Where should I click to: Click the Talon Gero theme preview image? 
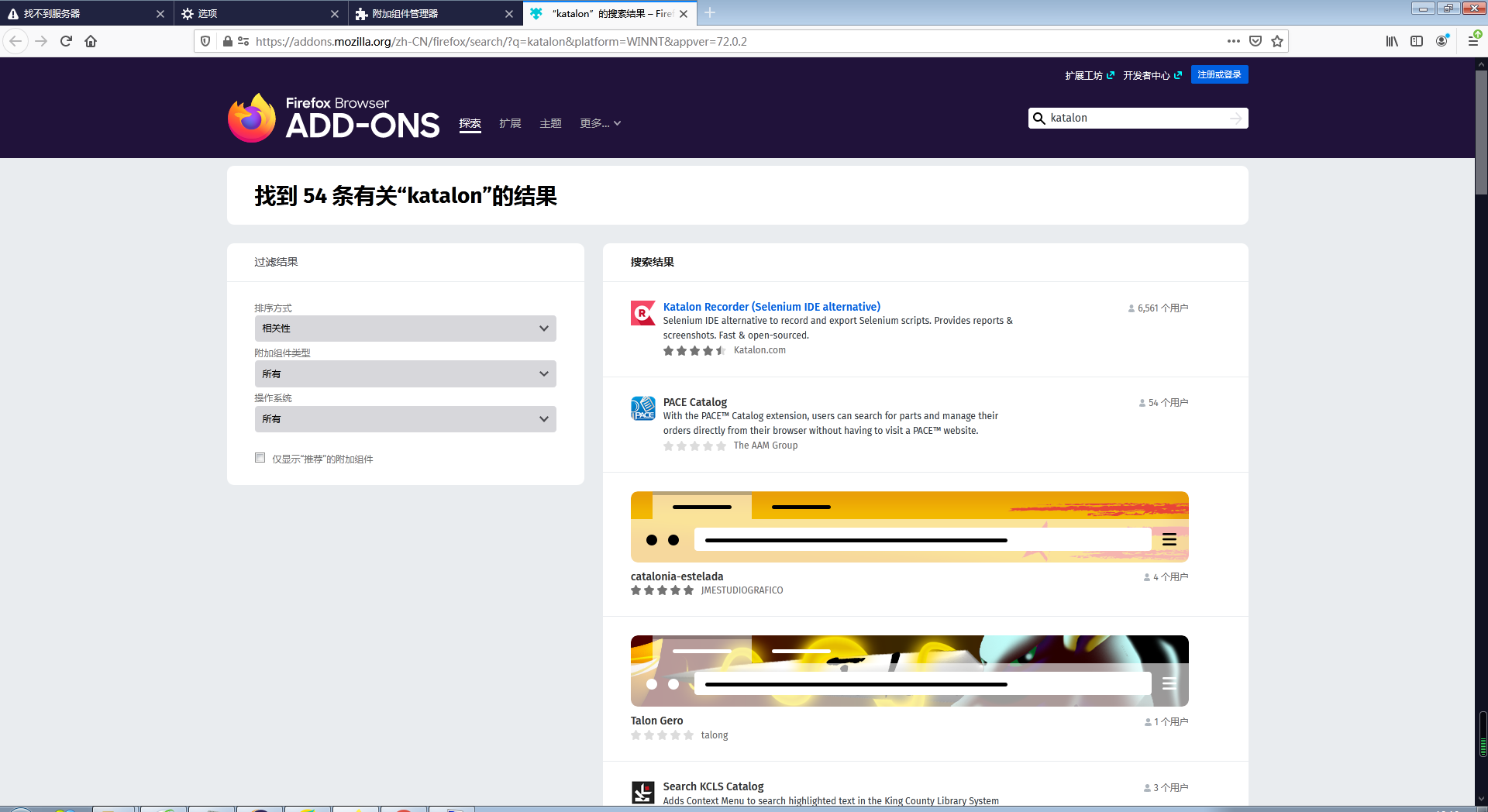click(910, 671)
